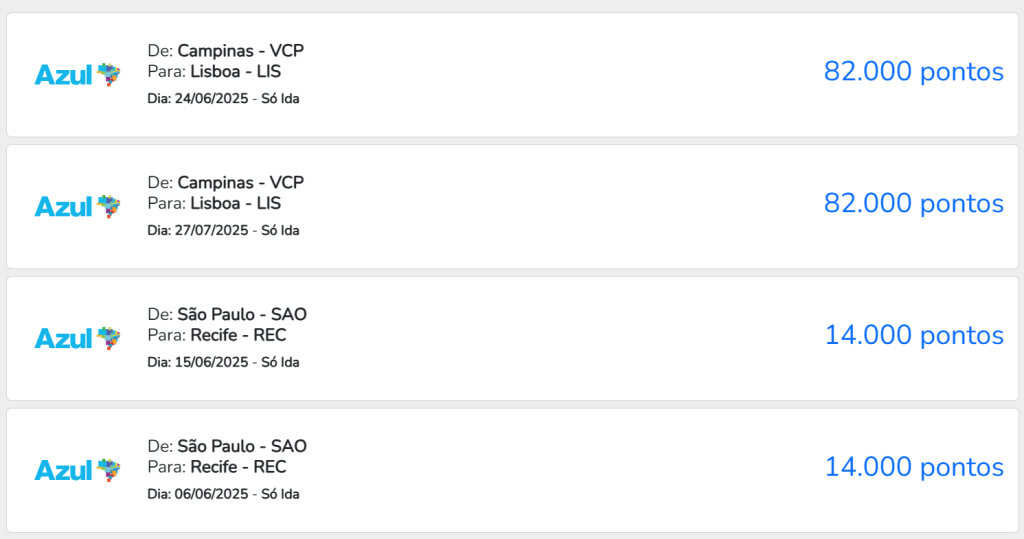Choose 14.000 pontos price for 06/06/2025 flight

tap(913, 467)
